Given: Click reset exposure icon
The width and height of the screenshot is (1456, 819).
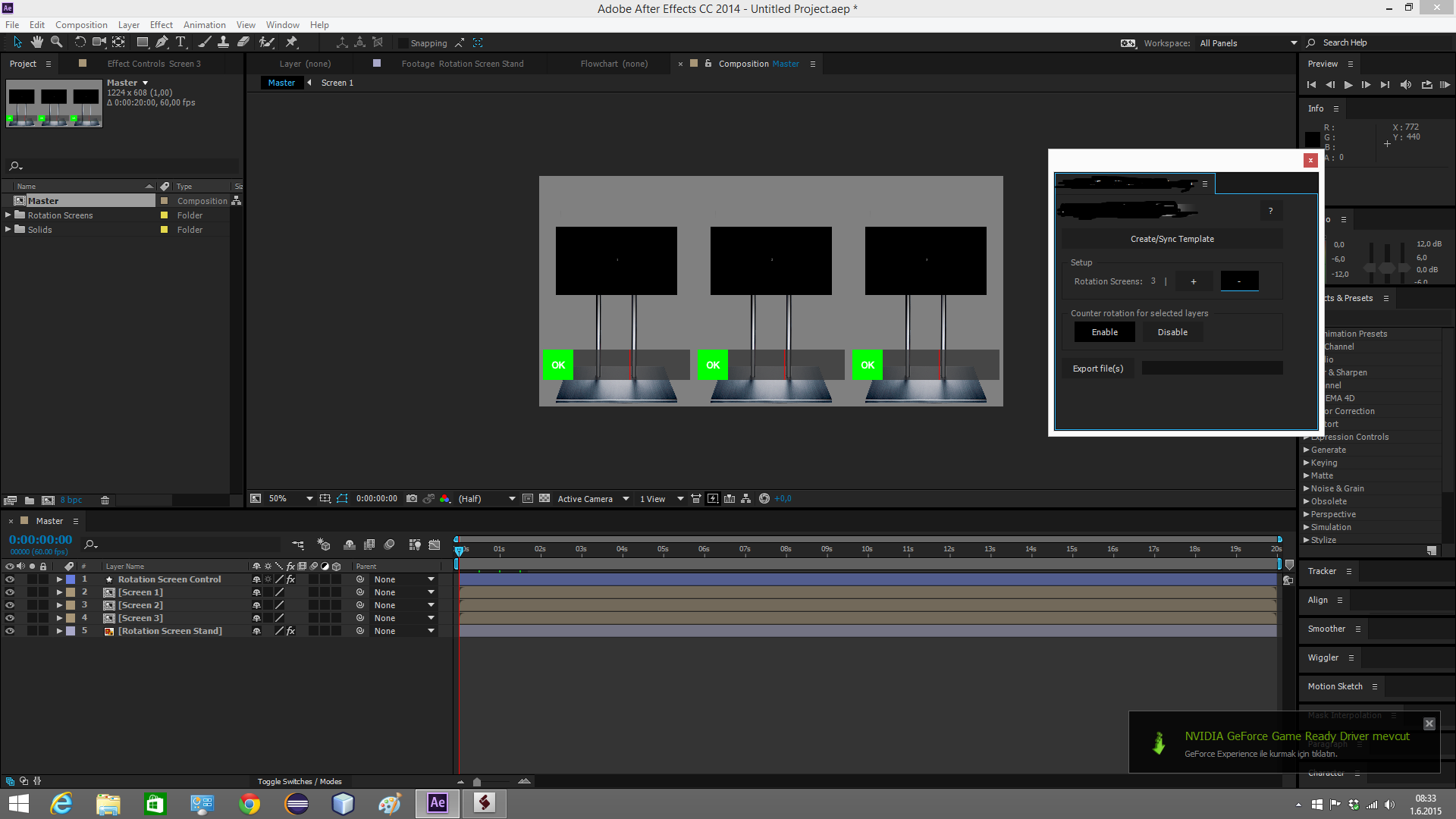Looking at the screenshot, I should pyautogui.click(x=764, y=499).
